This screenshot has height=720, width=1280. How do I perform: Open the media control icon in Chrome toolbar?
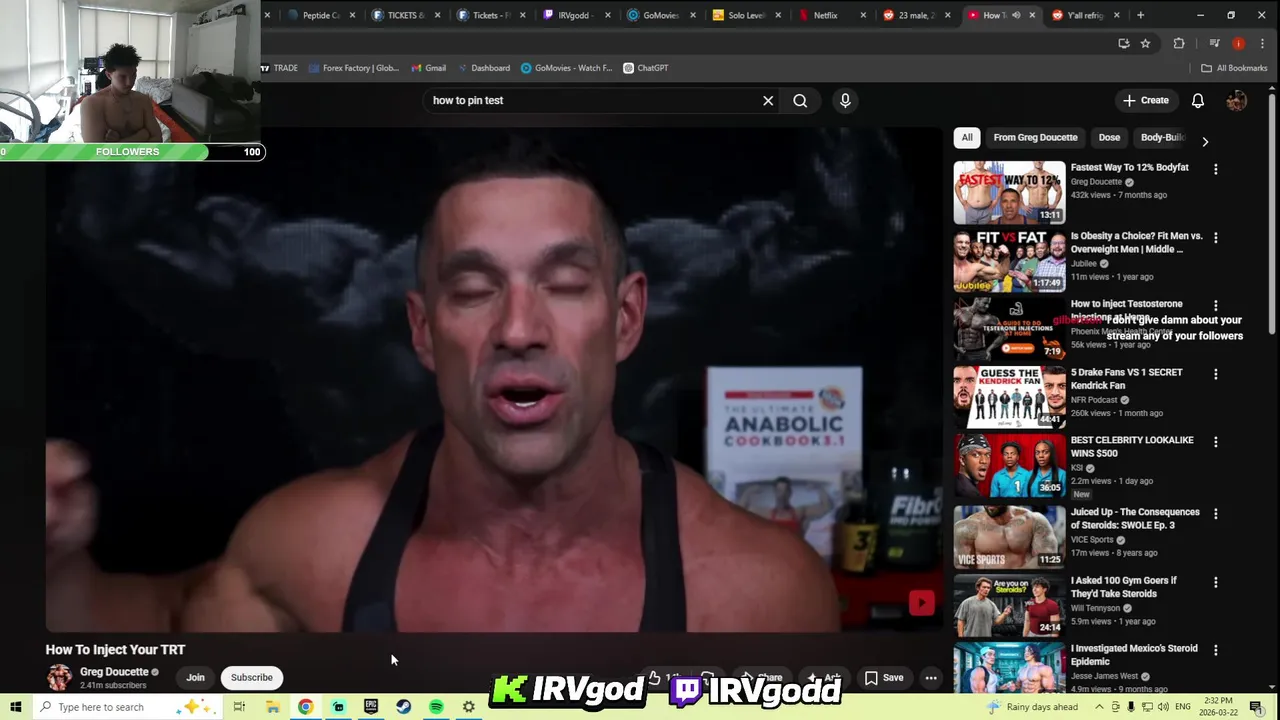[1214, 43]
